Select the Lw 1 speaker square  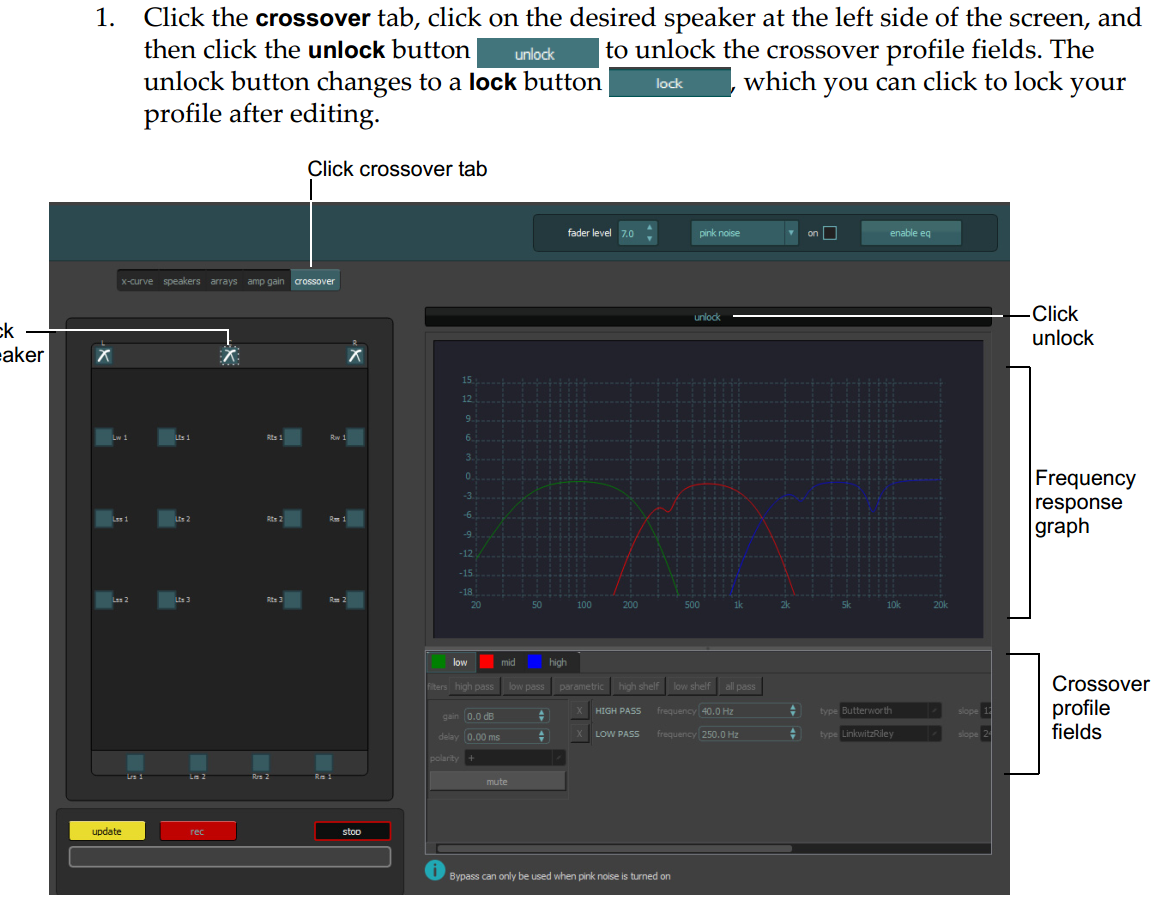pos(104,437)
